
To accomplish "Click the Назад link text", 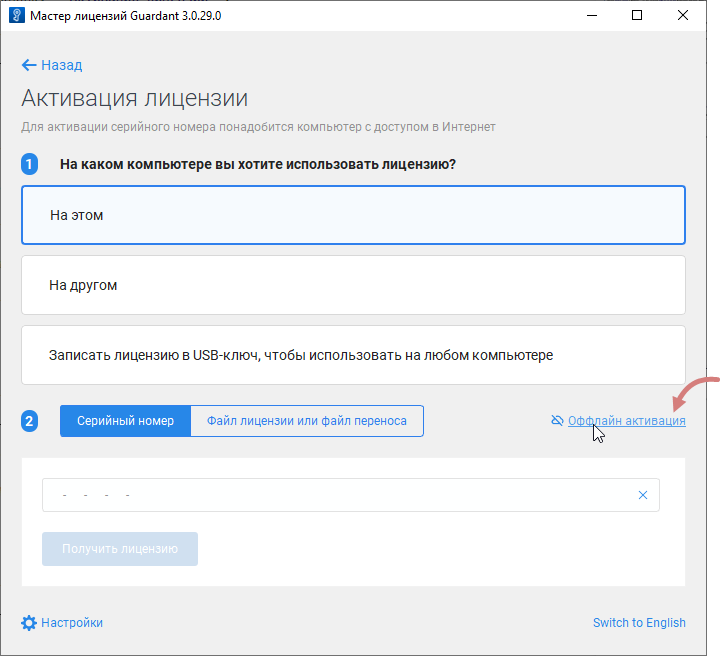I will point(62,65).
